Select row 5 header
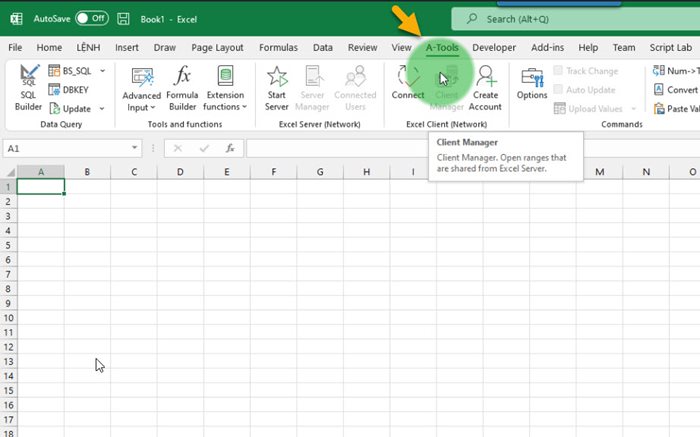Image resolution: width=700 pixels, height=437 pixels. [8, 245]
